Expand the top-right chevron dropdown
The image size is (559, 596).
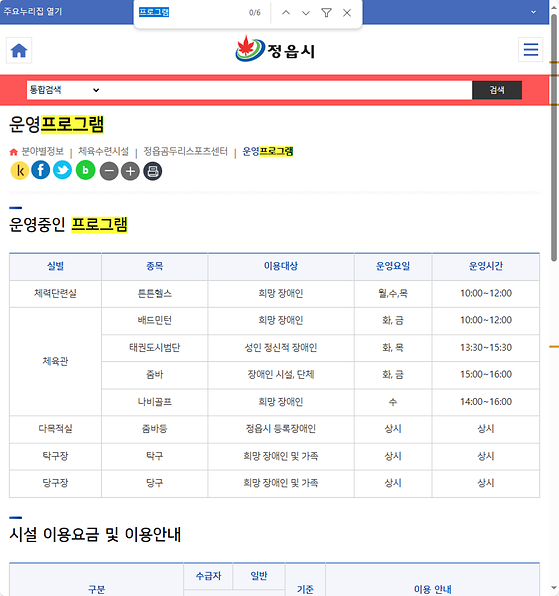point(534,12)
